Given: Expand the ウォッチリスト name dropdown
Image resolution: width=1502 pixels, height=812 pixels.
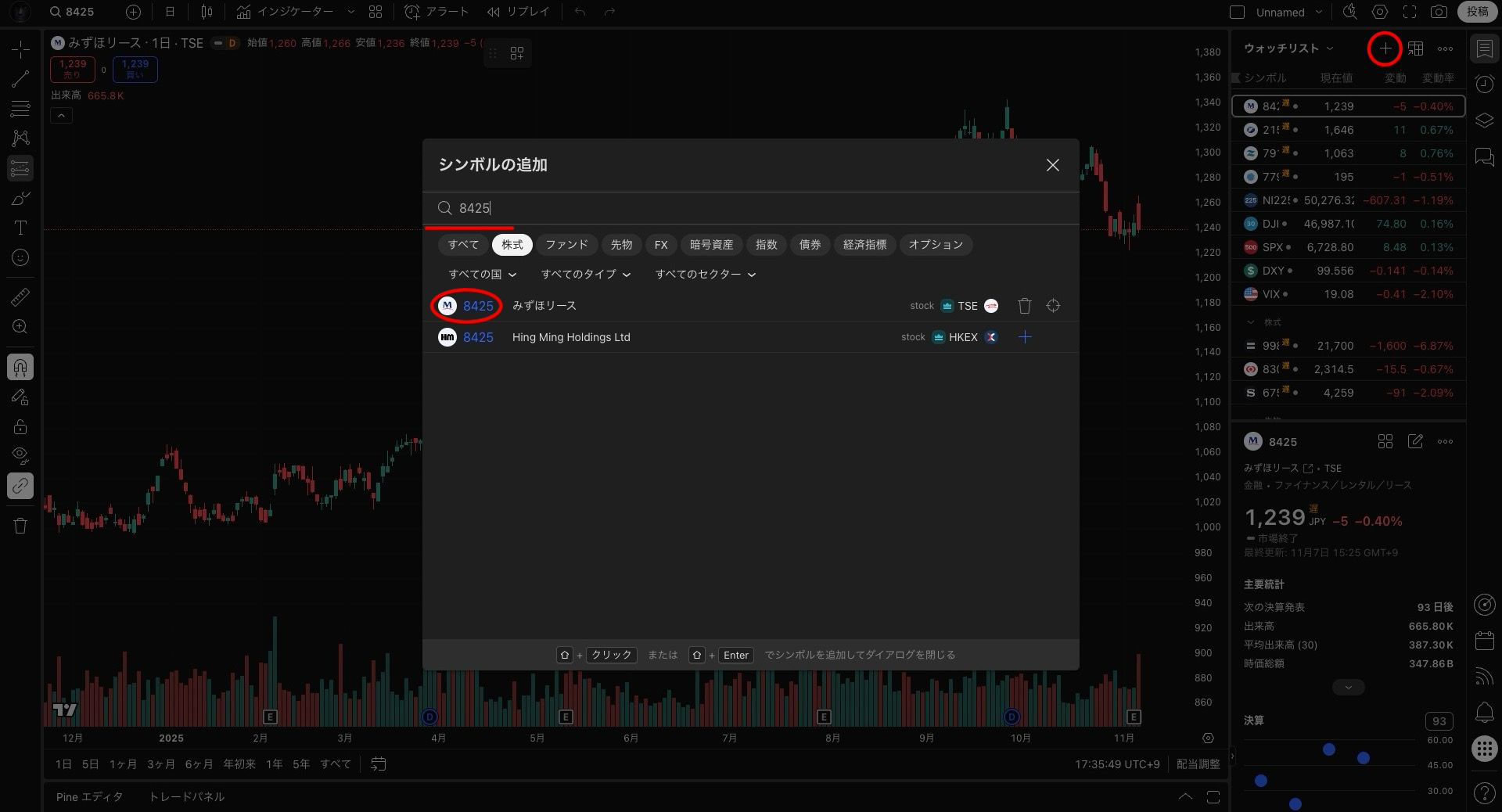Looking at the screenshot, I should [1288, 49].
